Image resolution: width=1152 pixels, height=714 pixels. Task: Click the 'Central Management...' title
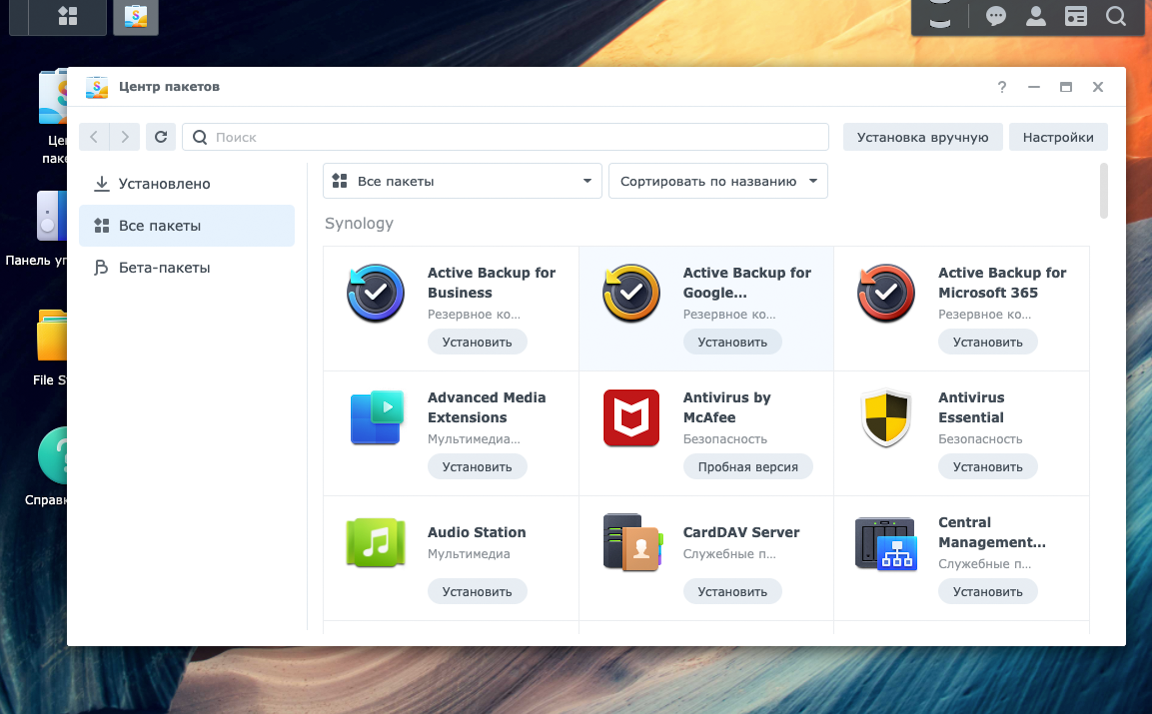[992, 533]
